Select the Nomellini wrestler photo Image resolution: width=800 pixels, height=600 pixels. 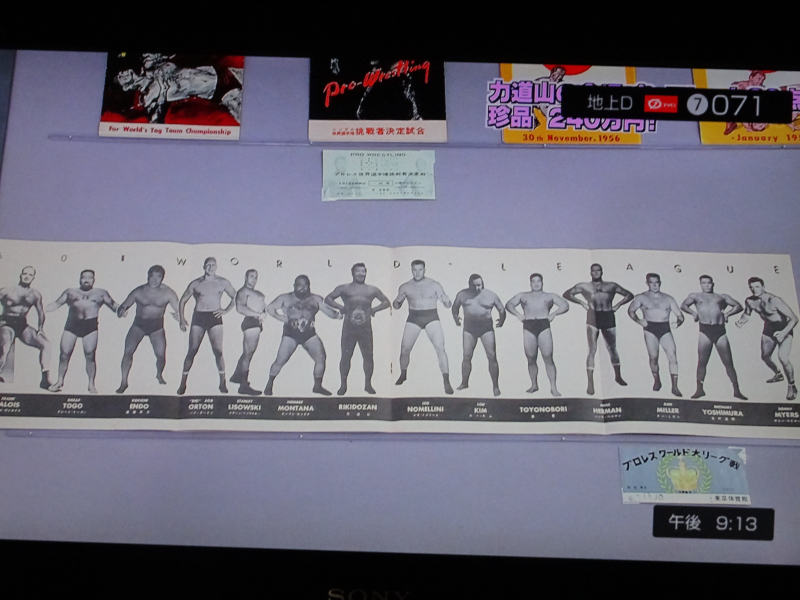tap(422, 327)
